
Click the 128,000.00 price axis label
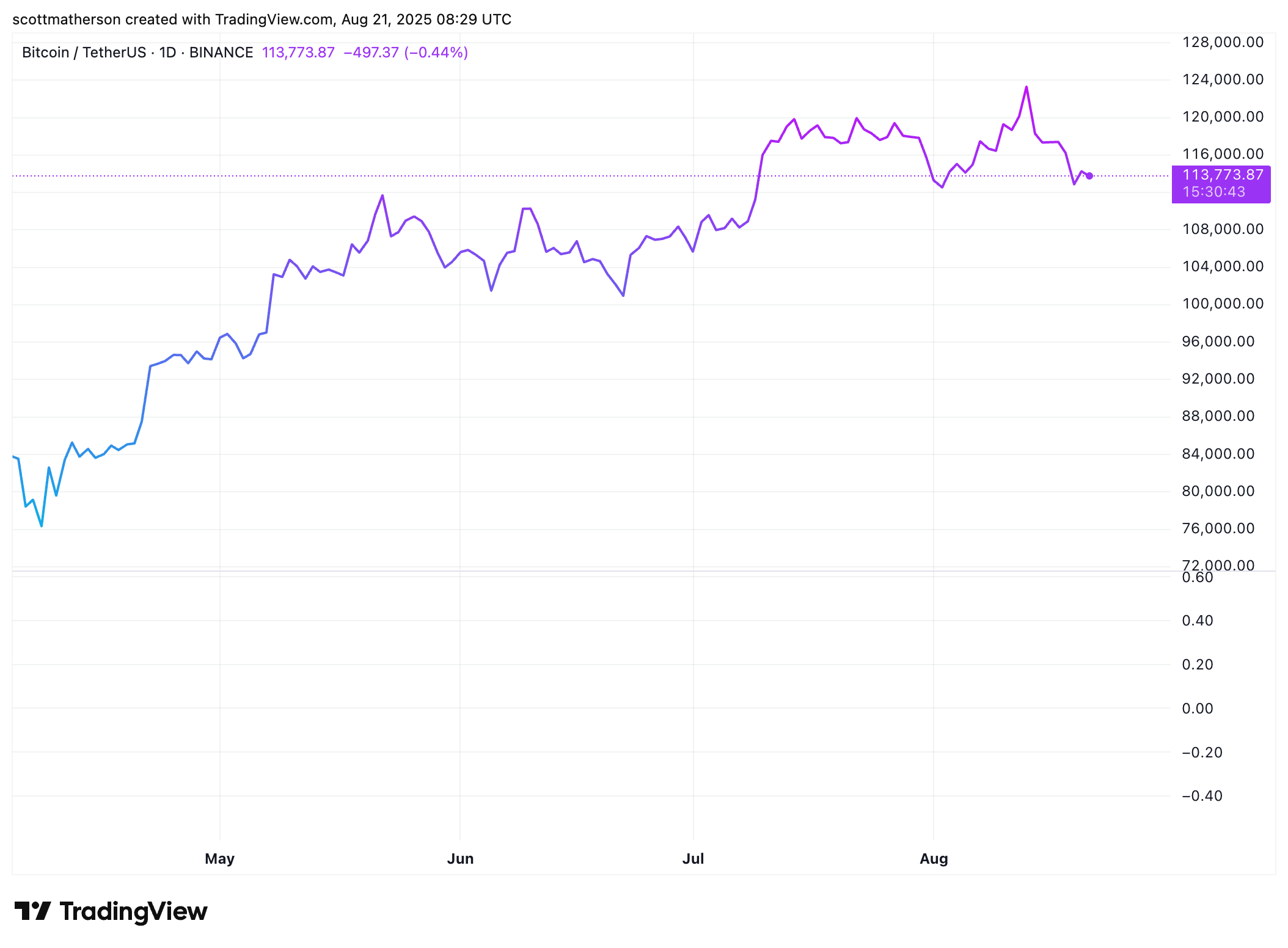tap(1223, 42)
